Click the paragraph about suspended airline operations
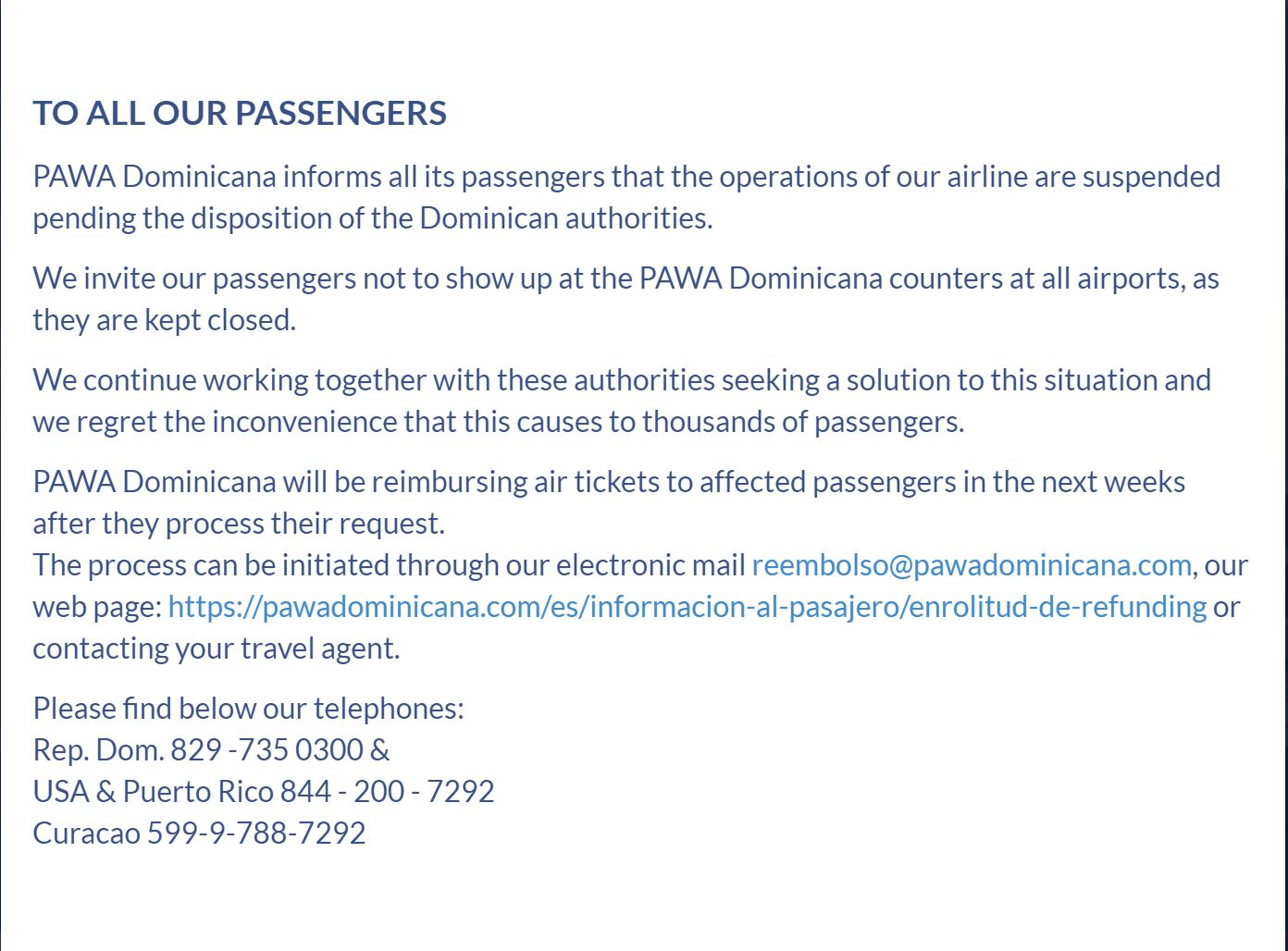Screen dimensions: 1288x951 (x=626, y=197)
